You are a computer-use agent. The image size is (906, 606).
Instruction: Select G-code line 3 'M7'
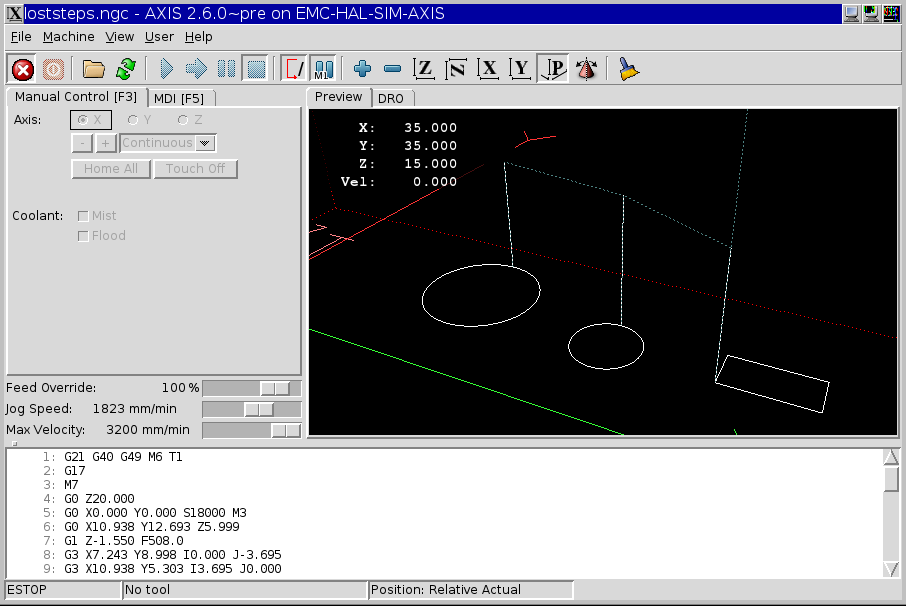click(71, 485)
